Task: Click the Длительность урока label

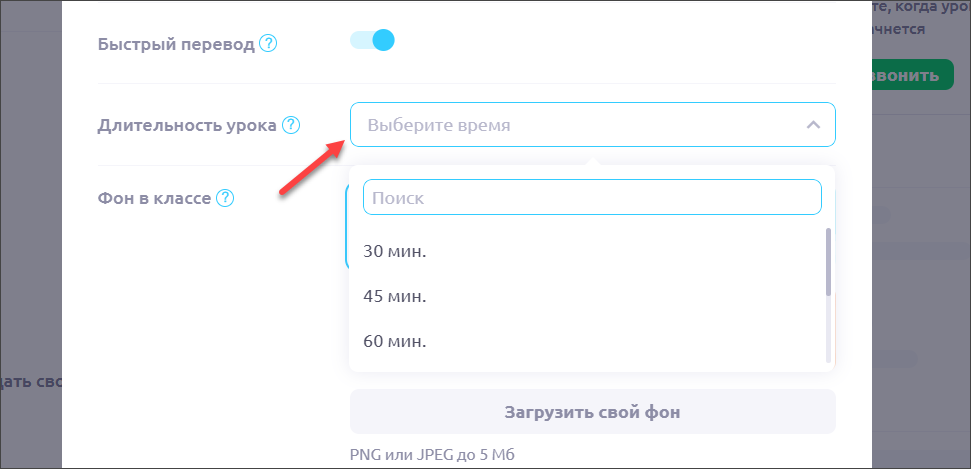Action: (187, 126)
